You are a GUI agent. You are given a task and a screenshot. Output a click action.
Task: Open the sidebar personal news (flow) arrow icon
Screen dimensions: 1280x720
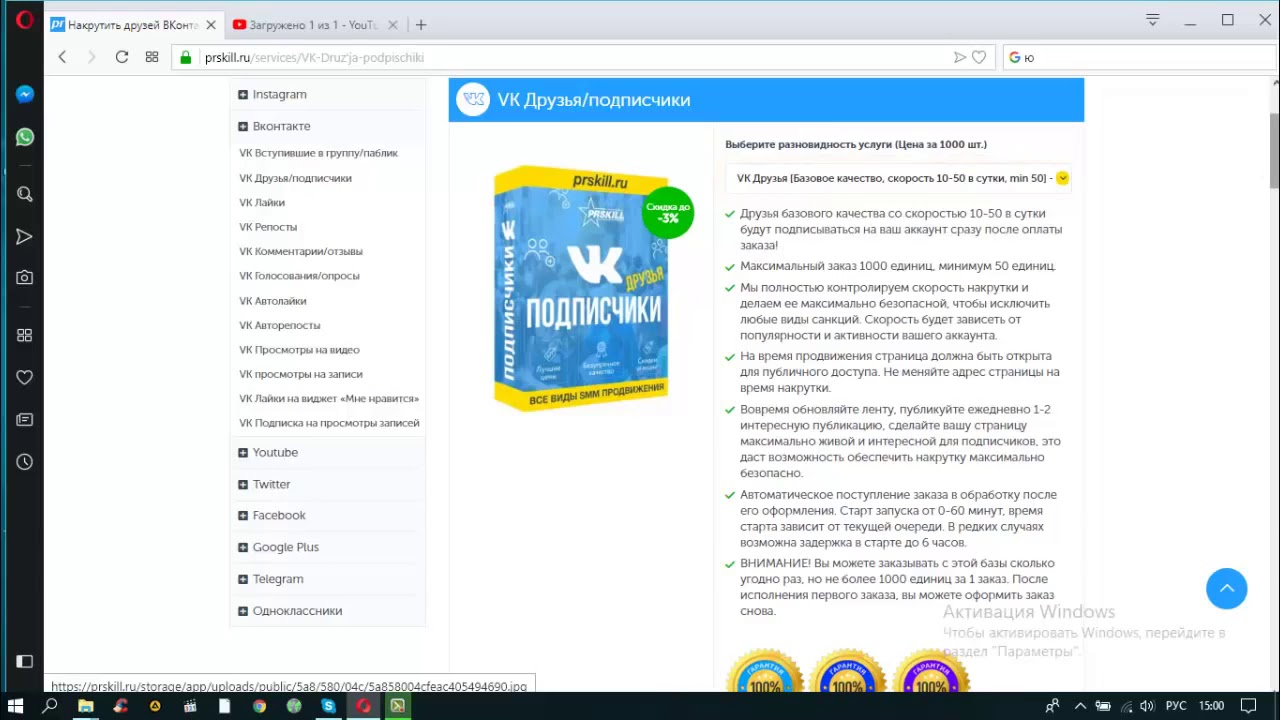pyautogui.click(x=25, y=237)
